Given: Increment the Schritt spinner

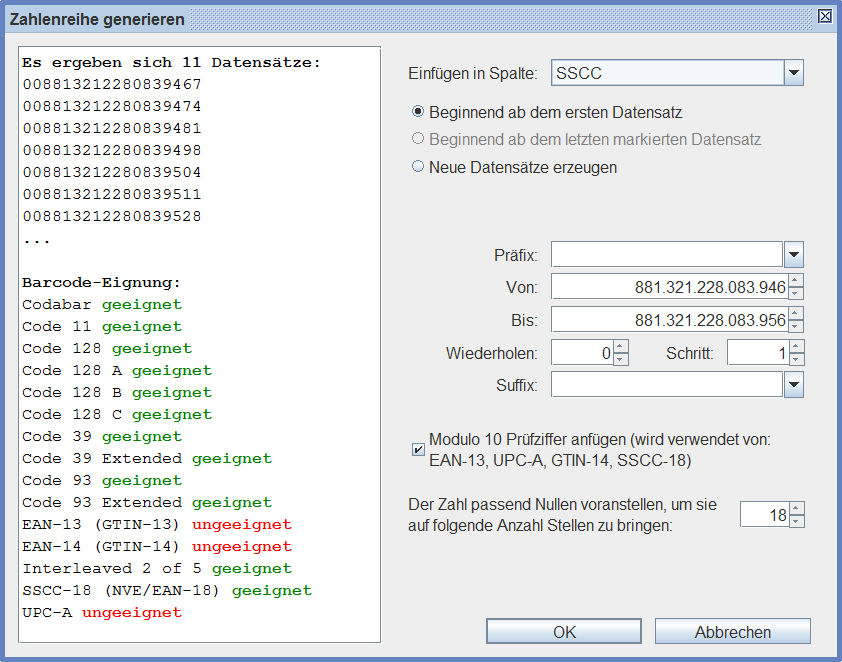Looking at the screenshot, I should click(x=796, y=346).
